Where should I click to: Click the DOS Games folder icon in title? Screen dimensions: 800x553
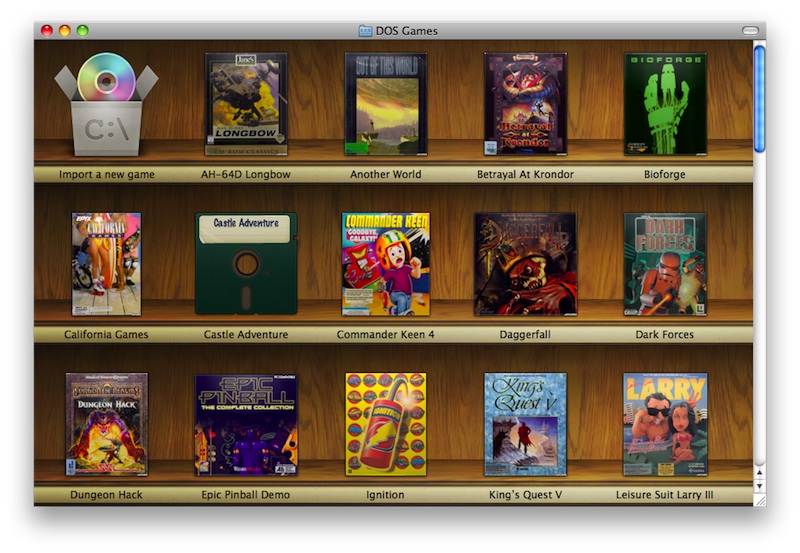coord(366,31)
